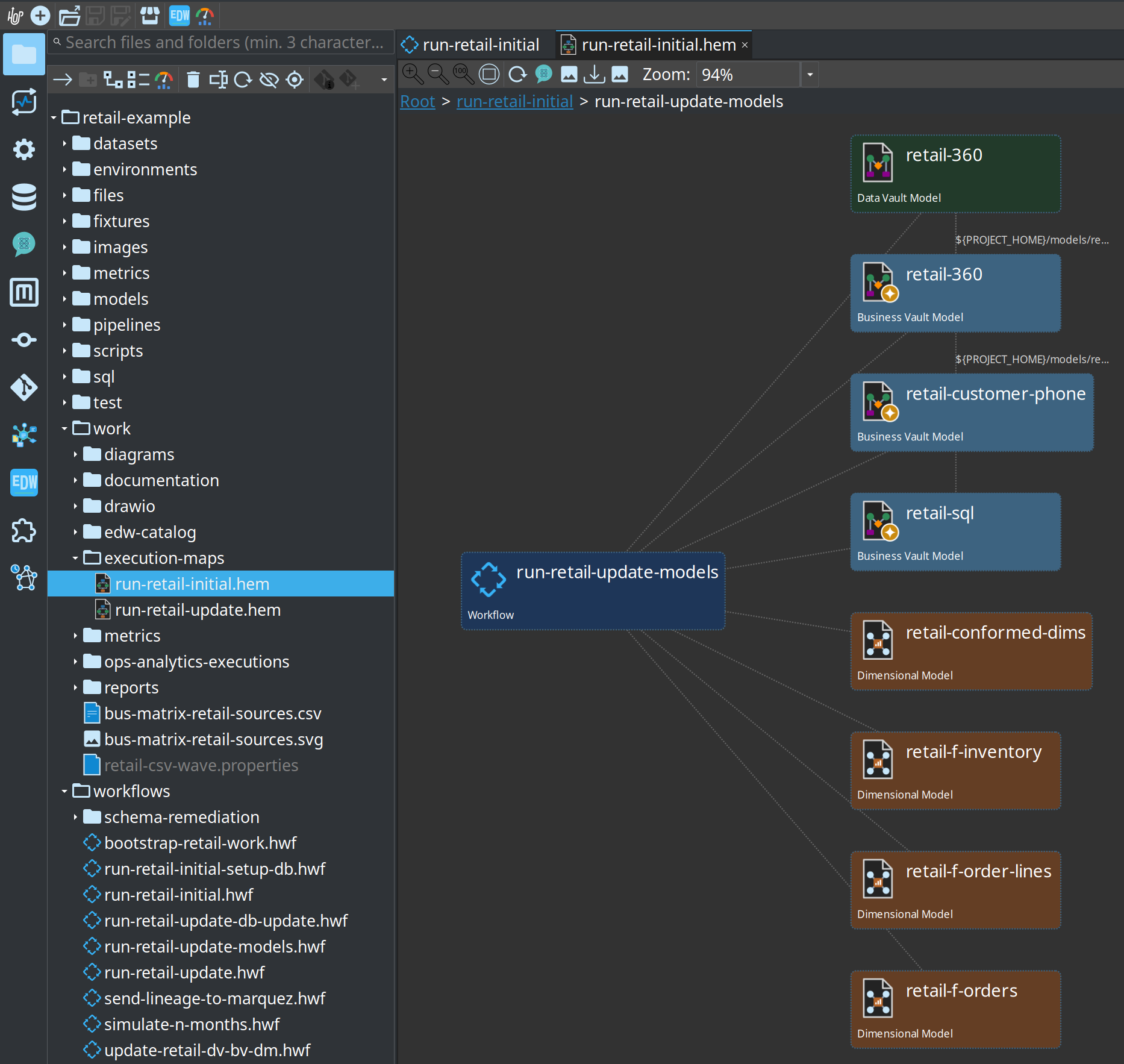Collapse the execution-maps folder
Screen dimensions: 1124x1064
pos(75,558)
